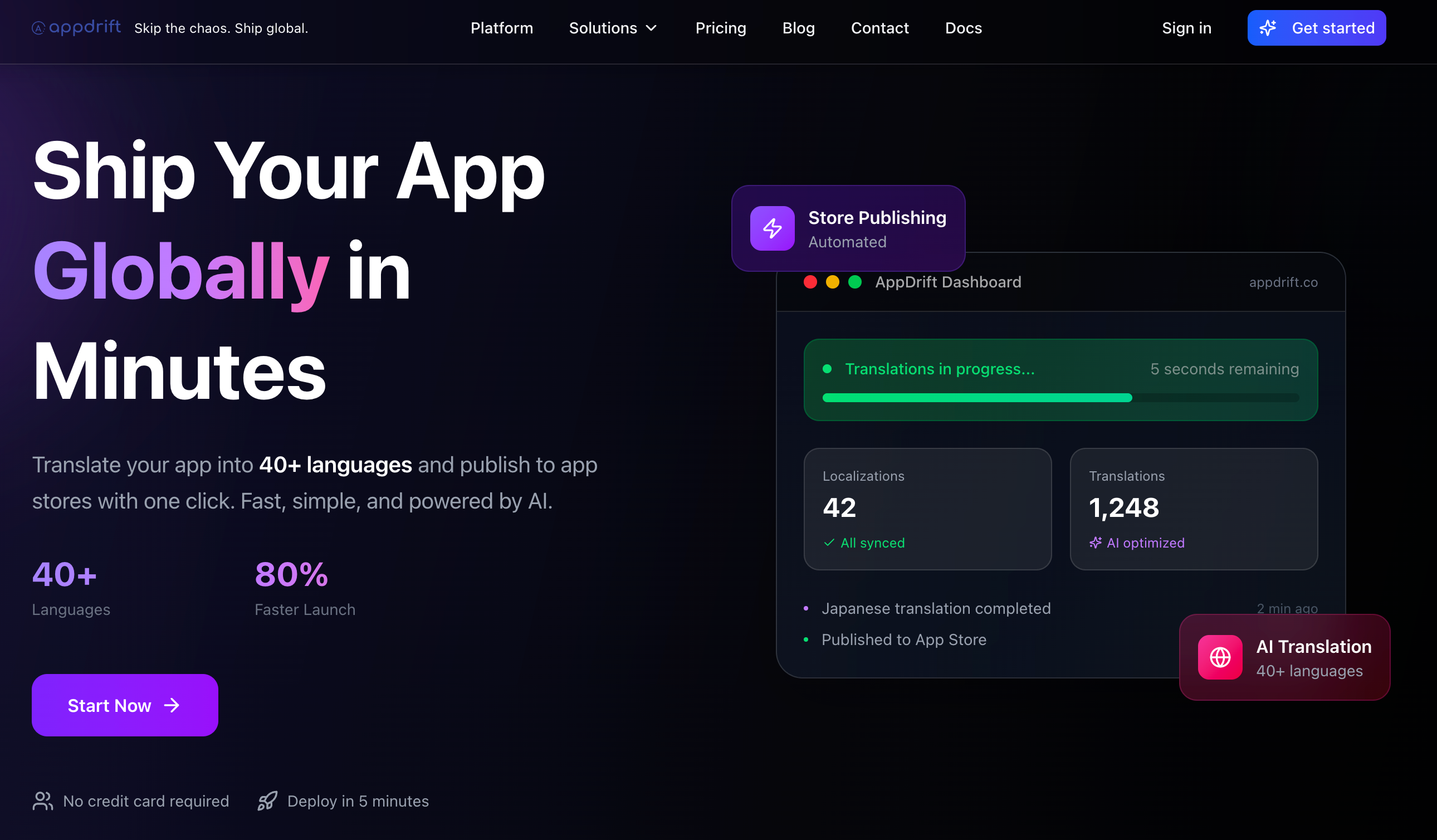Click the sparkle icon on Get started
1437x840 pixels.
(x=1268, y=28)
